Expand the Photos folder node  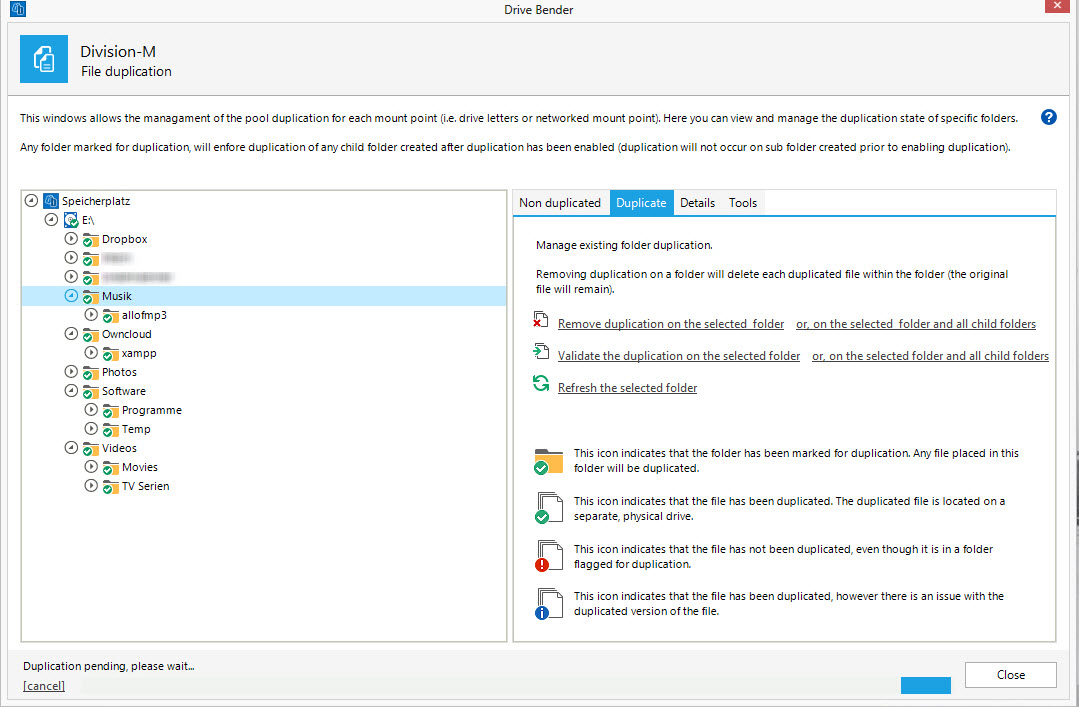coord(71,371)
